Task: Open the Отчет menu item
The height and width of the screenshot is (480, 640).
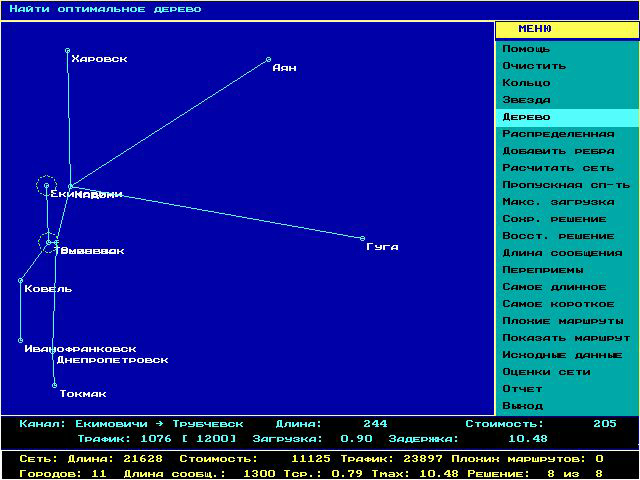Action: 567,389
